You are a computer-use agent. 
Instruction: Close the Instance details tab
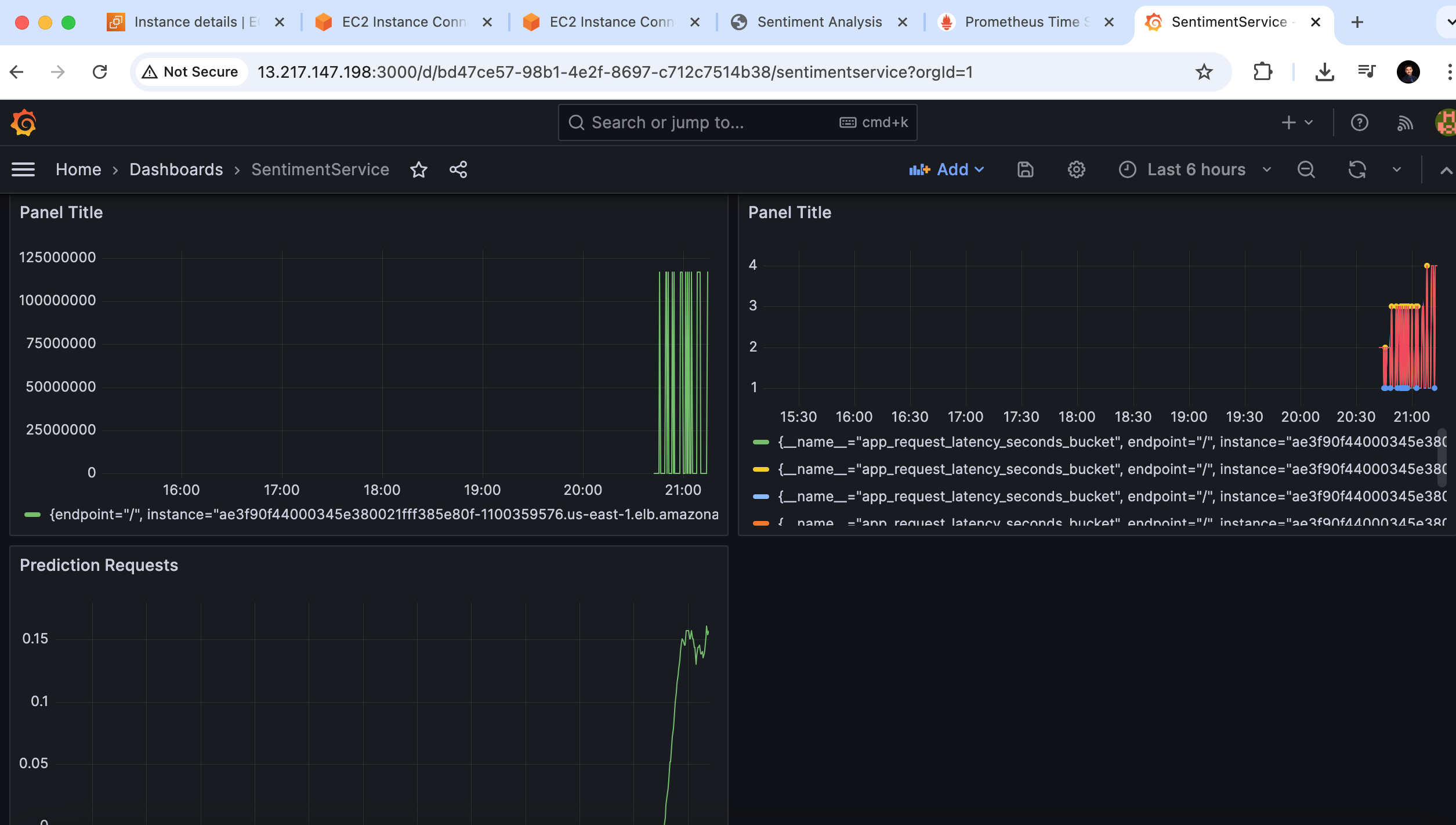tap(280, 22)
